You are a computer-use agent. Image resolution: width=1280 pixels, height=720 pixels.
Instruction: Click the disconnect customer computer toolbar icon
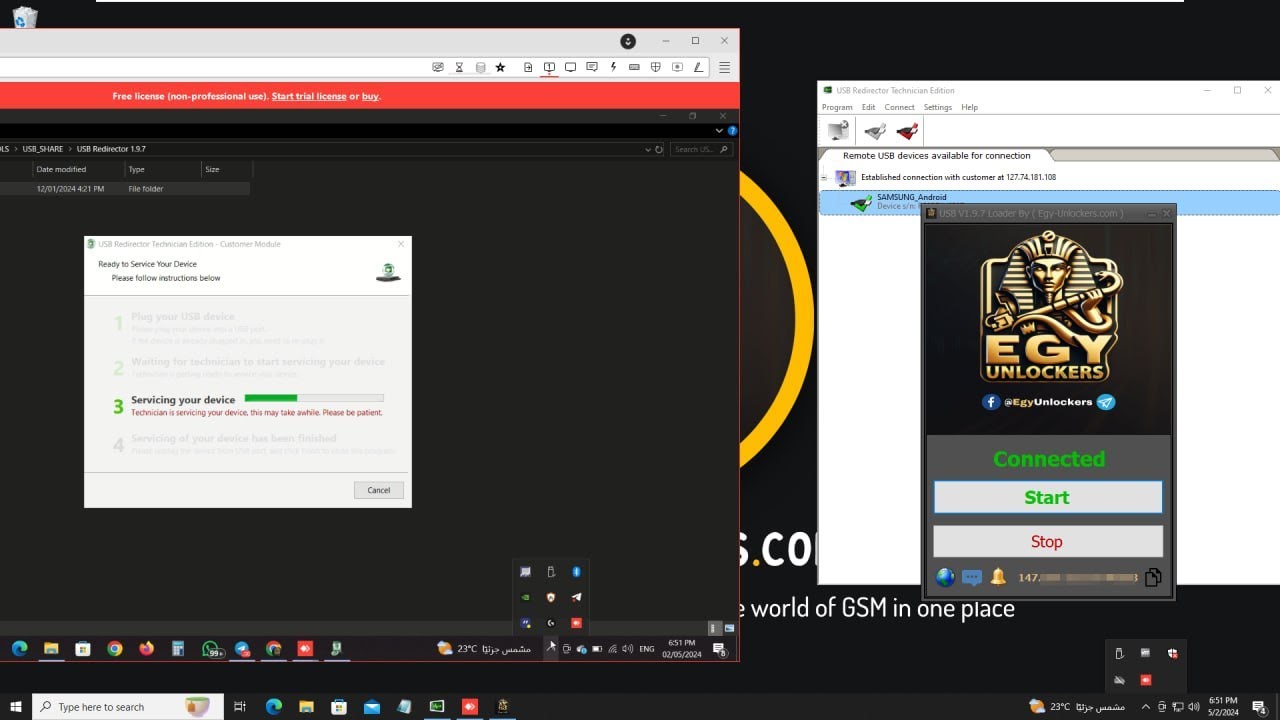(x=838, y=131)
